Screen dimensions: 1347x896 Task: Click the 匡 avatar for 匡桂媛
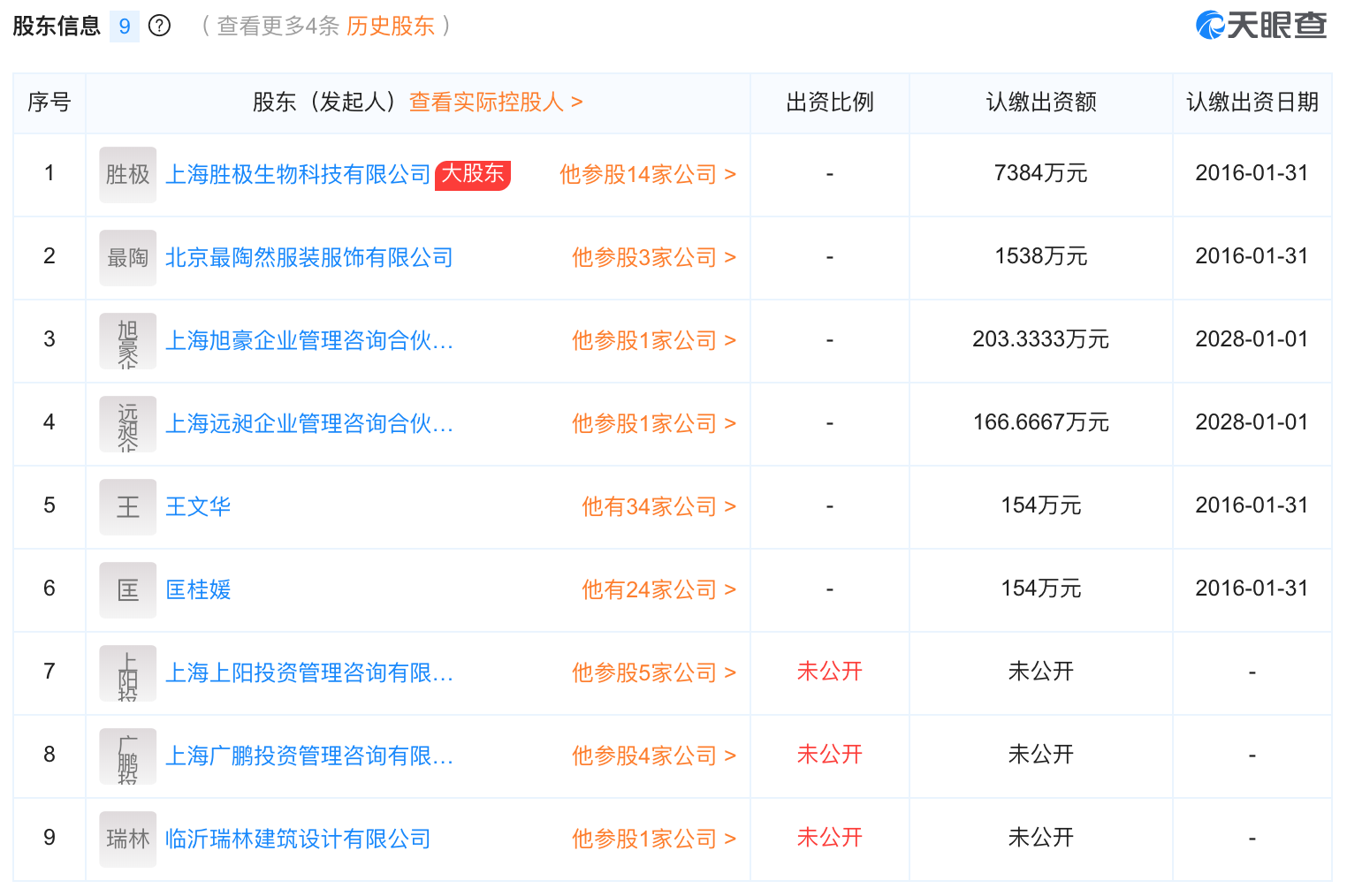point(128,590)
